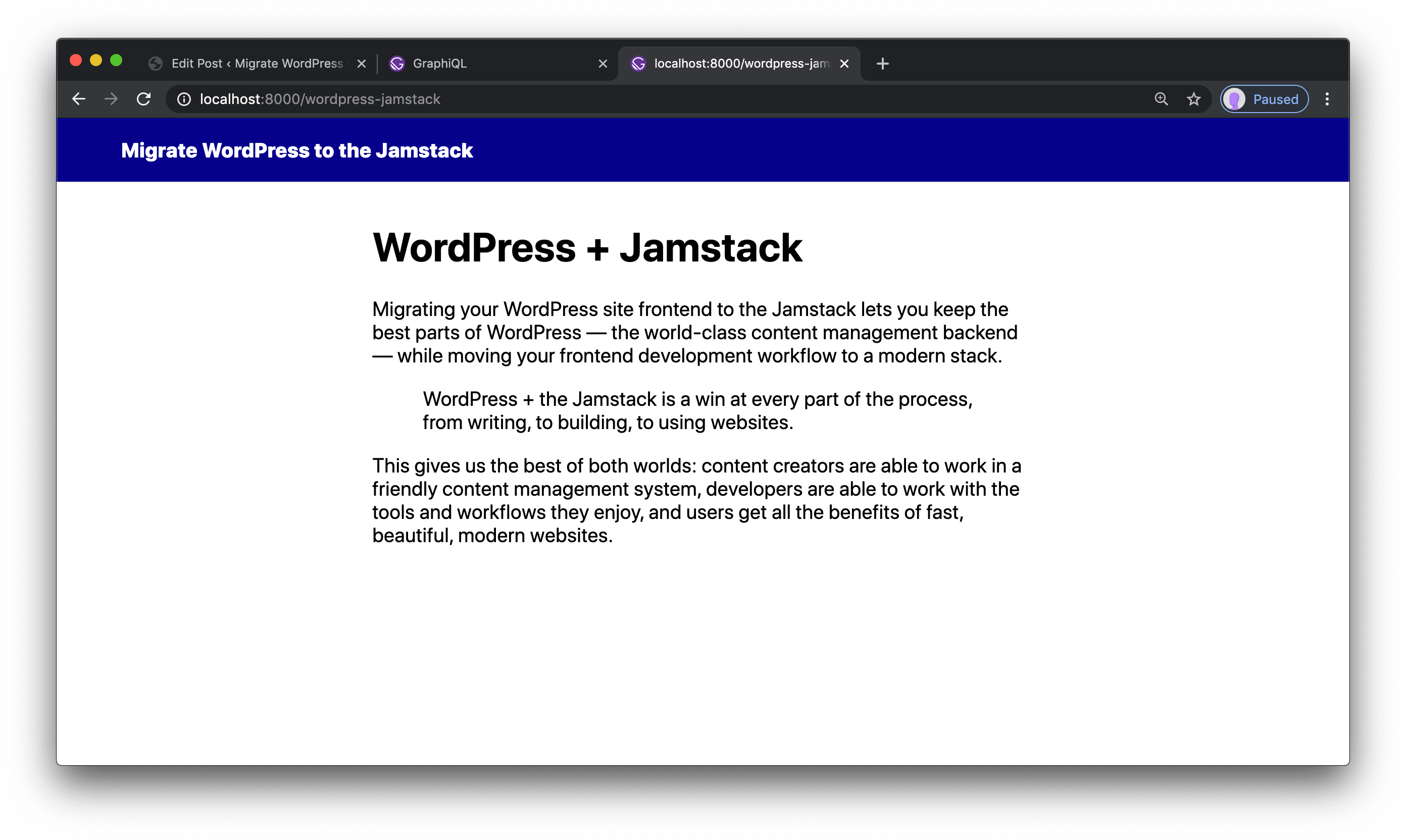
Task: Close the Edit Post tab
Action: 362,64
